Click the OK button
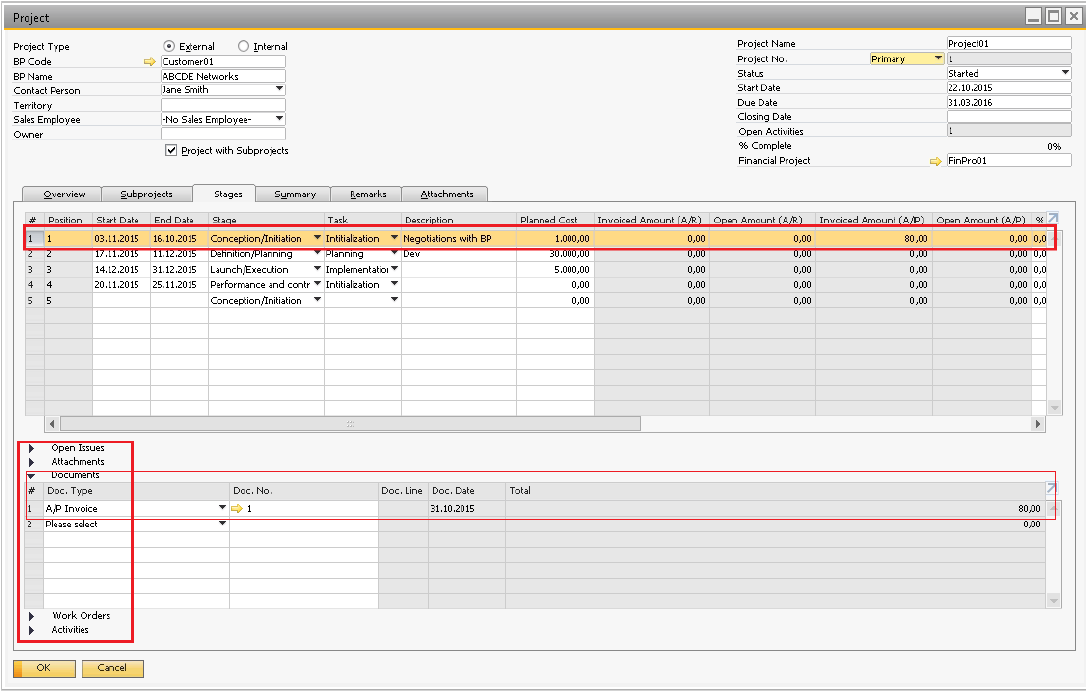The image size is (1086, 691). point(43,668)
